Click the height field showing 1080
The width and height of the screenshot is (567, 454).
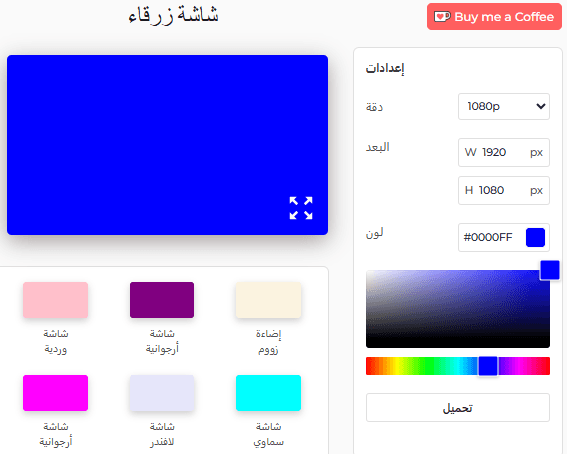(x=504, y=190)
